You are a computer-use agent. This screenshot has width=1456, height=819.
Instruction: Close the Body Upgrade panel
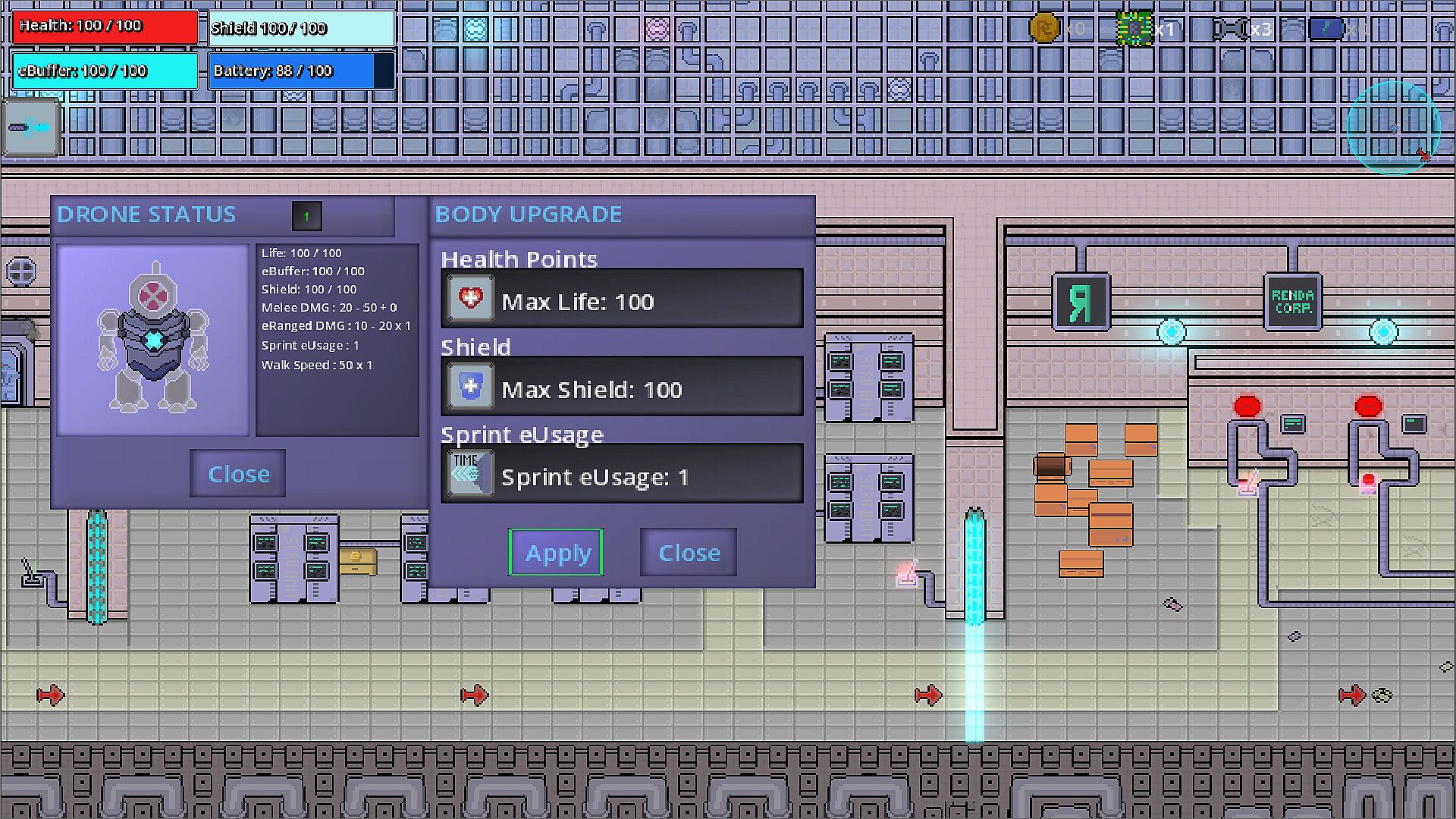688,553
